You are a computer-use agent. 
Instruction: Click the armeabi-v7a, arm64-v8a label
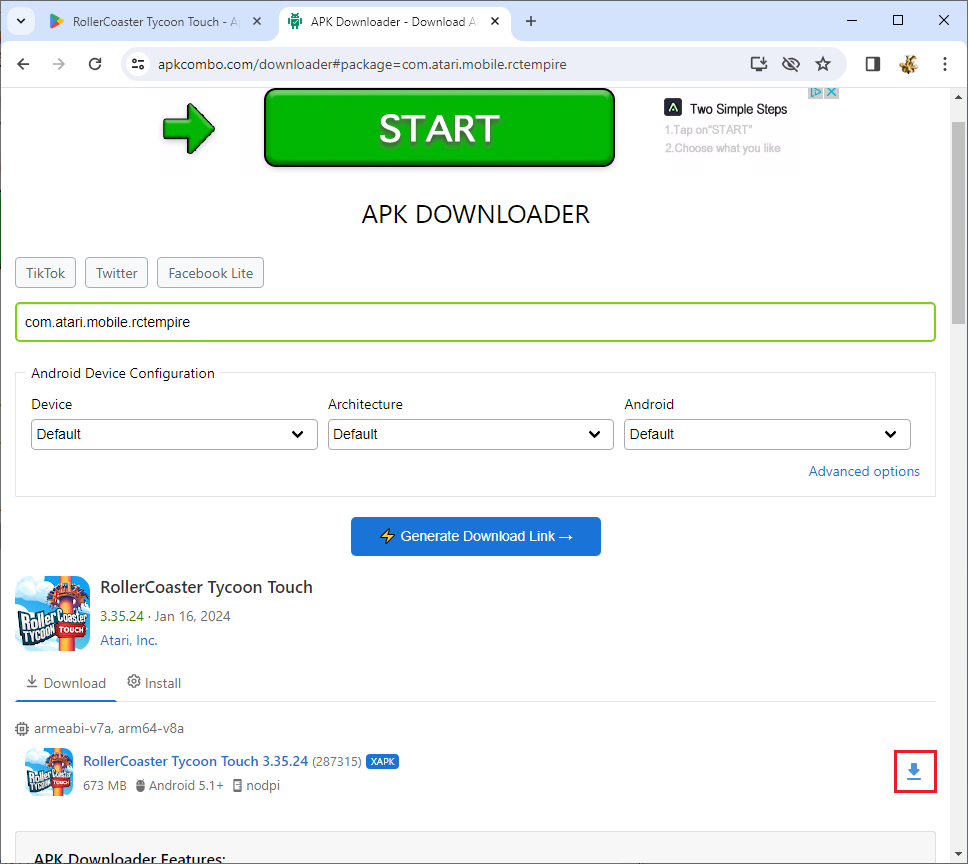coord(109,729)
